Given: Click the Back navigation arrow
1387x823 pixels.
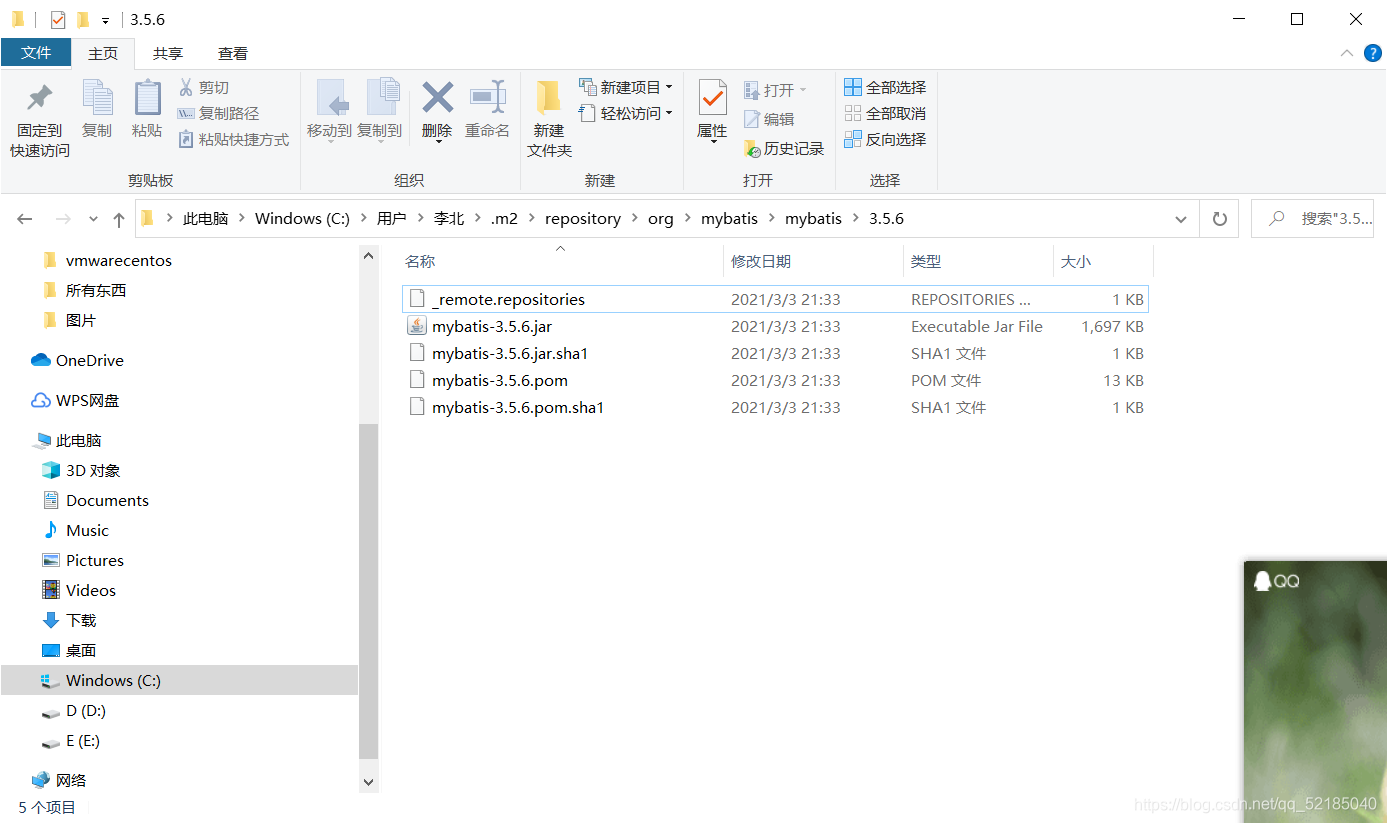Looking at the screenshot, I should click(25, 219).
